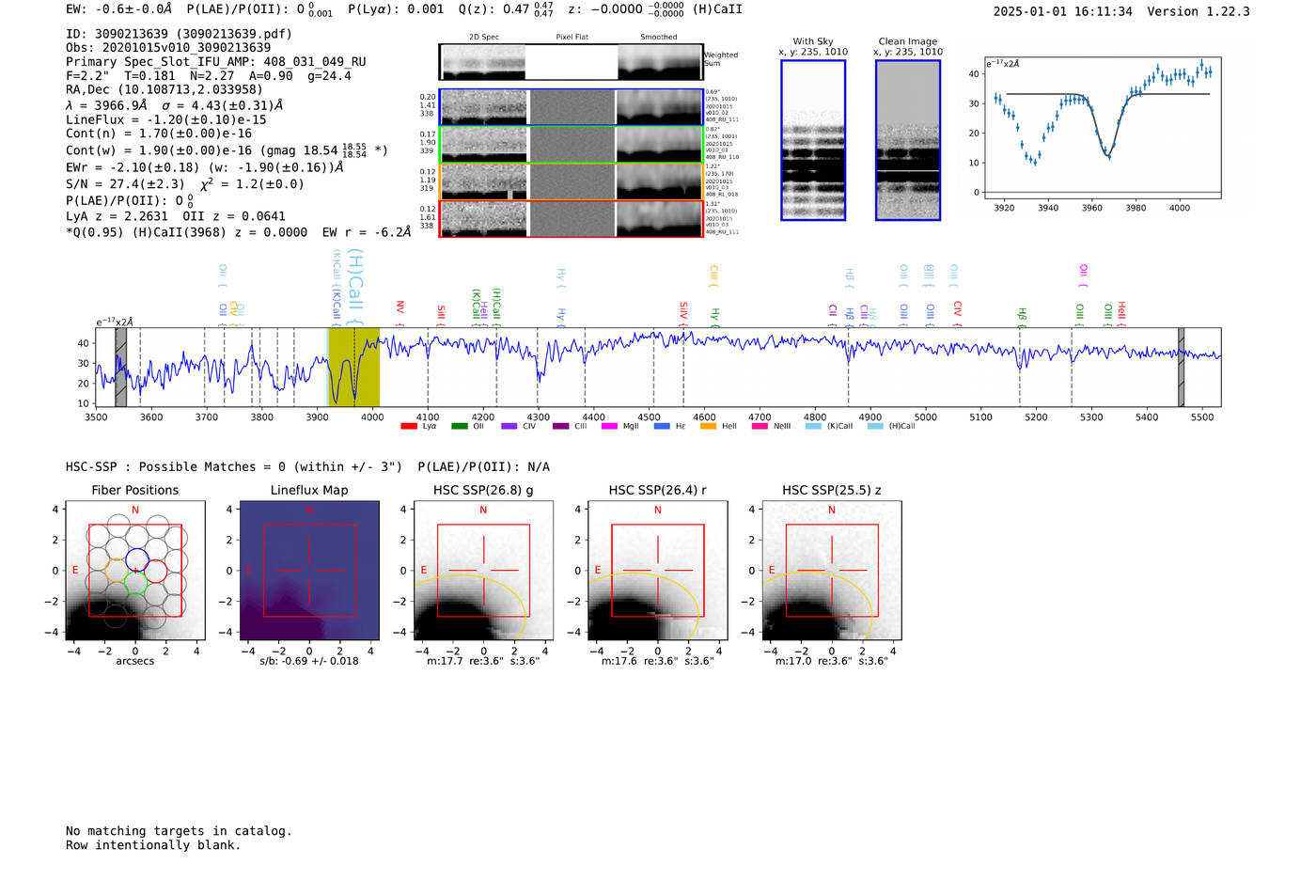
Task: Open the HSC SSP(26.8) g image
Action: pyautogui.click(x=483, y=572)
